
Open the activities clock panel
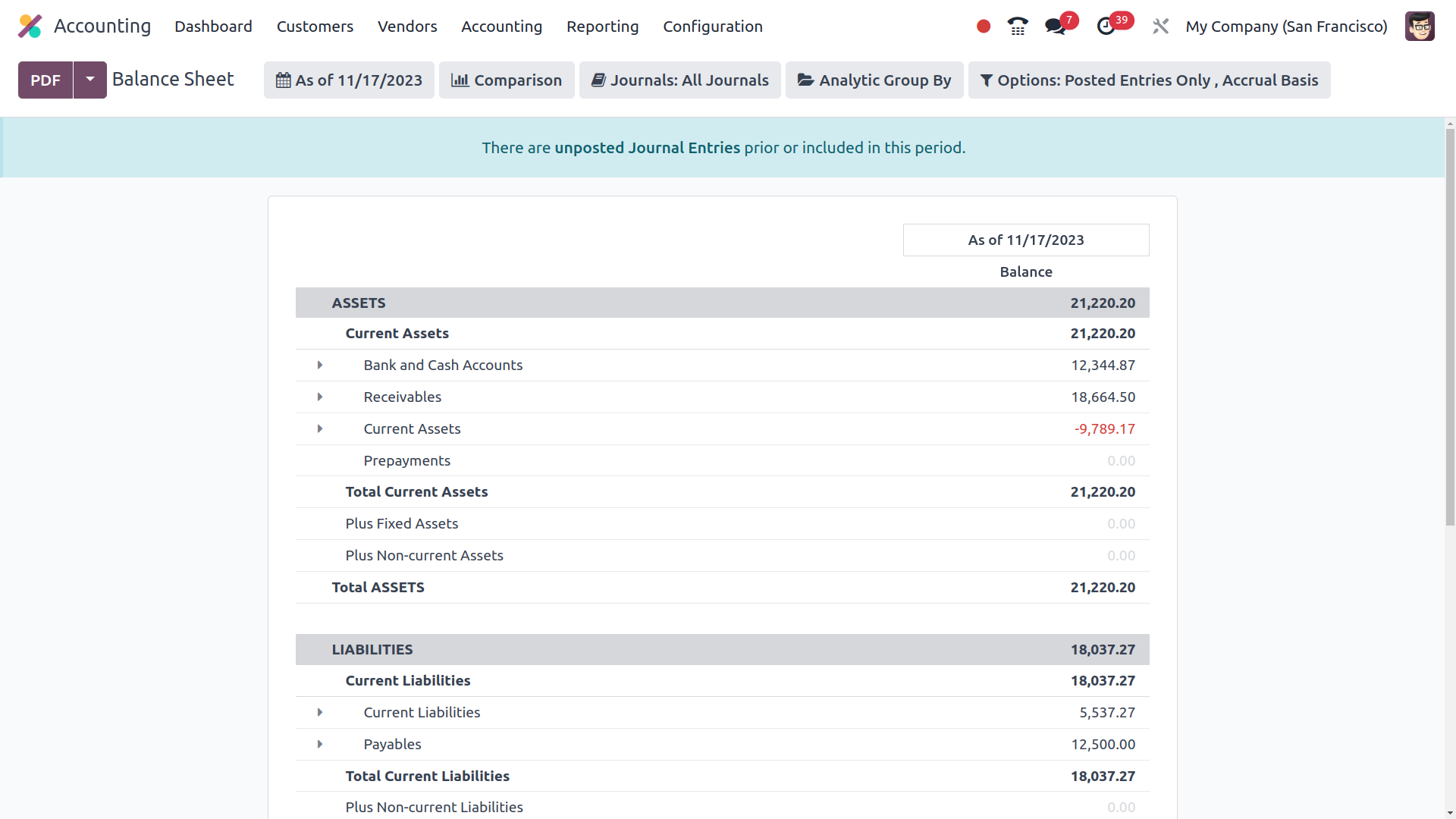pyautogui.click(x=1106, y=26)
